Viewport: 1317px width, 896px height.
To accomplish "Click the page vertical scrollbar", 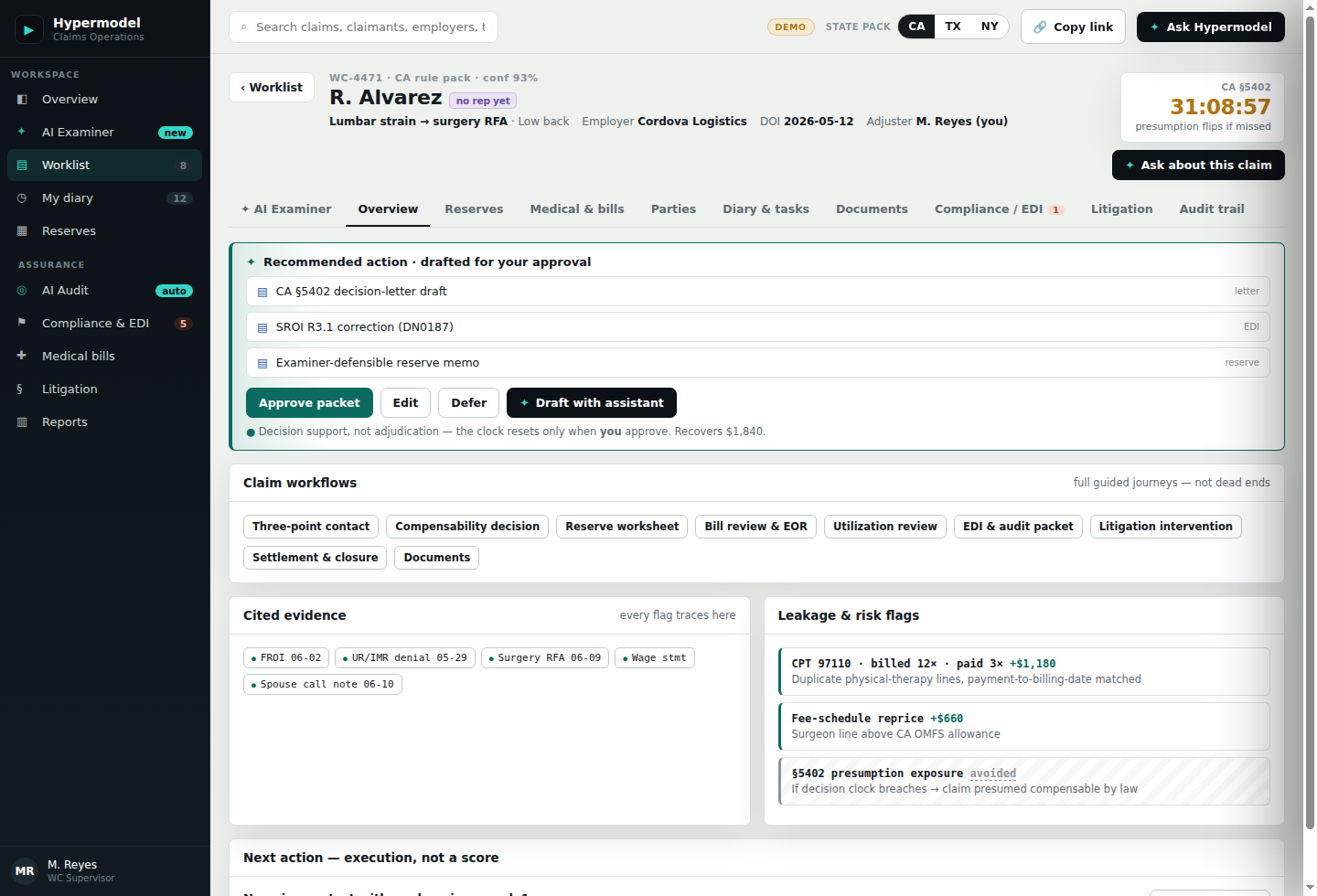I will [1310, 421].
